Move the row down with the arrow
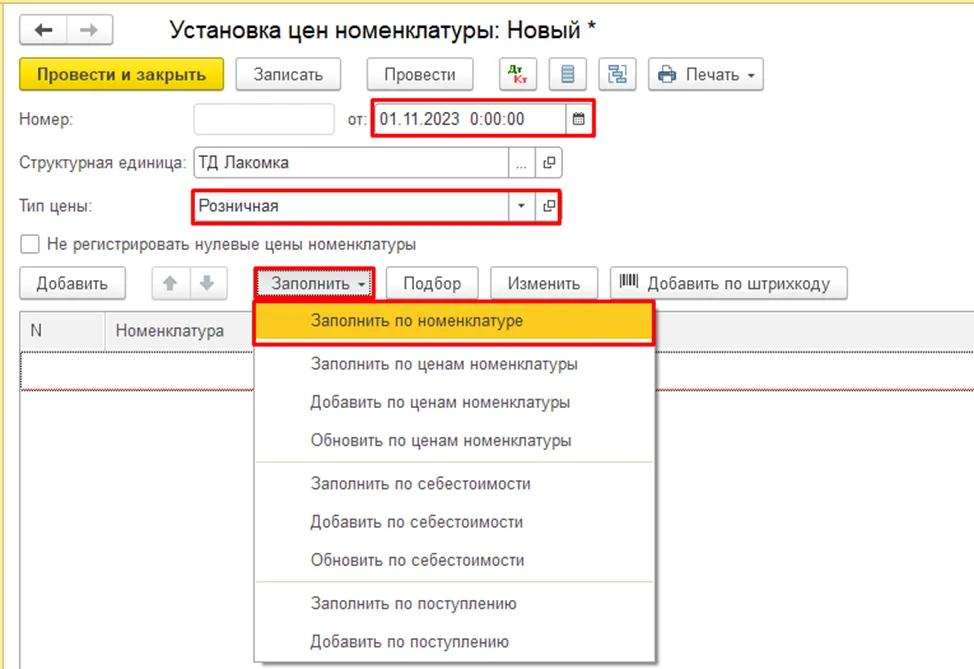 207,283
